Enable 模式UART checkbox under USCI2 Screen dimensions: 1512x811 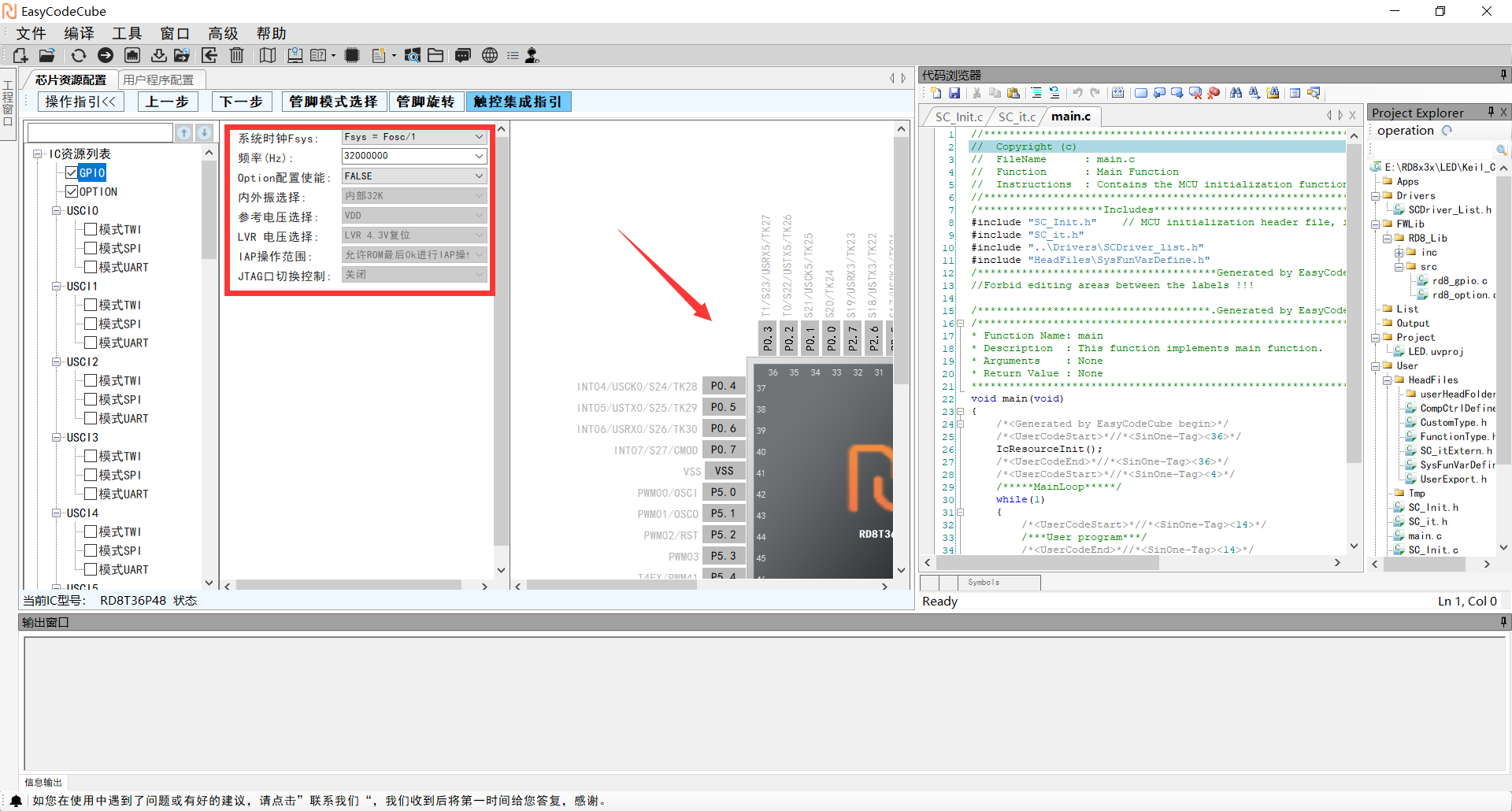pyautogui.click(x=91, y=418)
